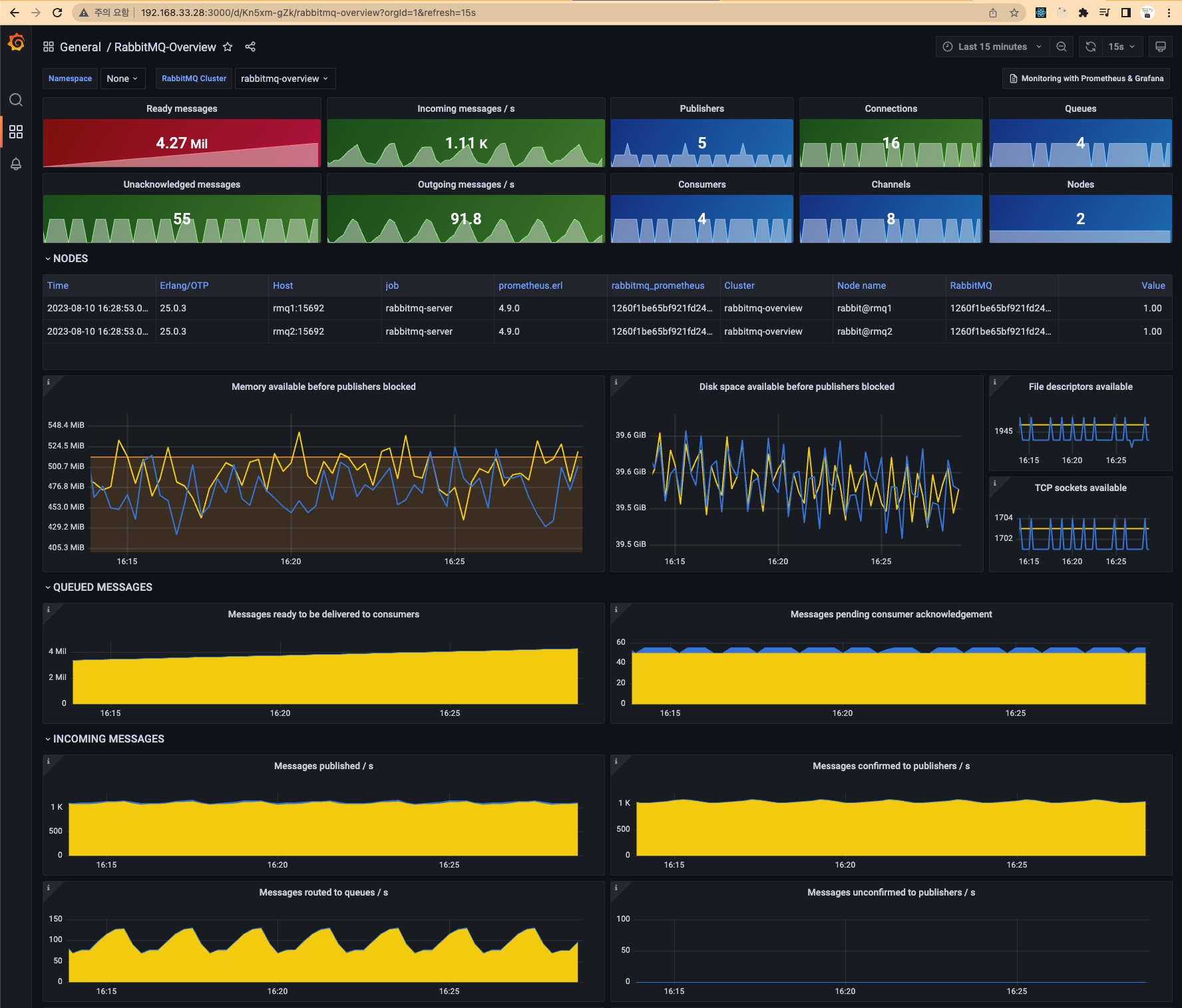Image resolution: width=1182 pixels, height=1008 pixels.
Task: Open Monitoring with Prometheus & Grafana link
Action: [1086, 79]
